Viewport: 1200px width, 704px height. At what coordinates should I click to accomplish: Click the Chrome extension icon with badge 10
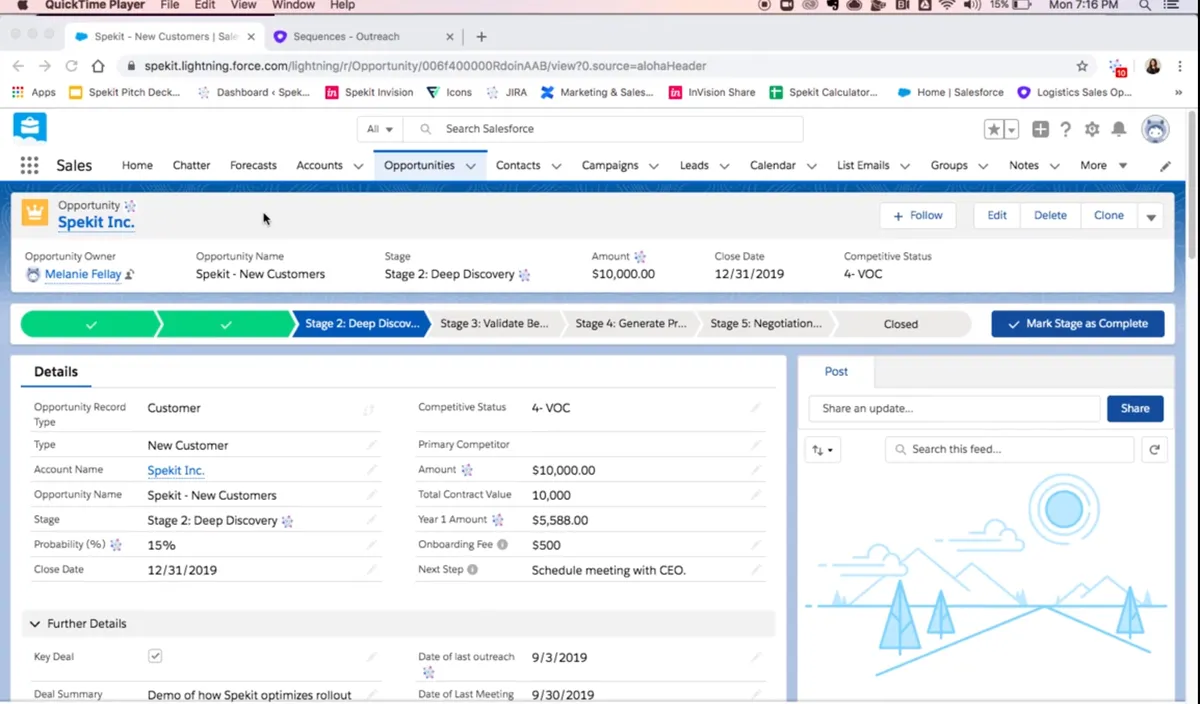pos(1117,67)
